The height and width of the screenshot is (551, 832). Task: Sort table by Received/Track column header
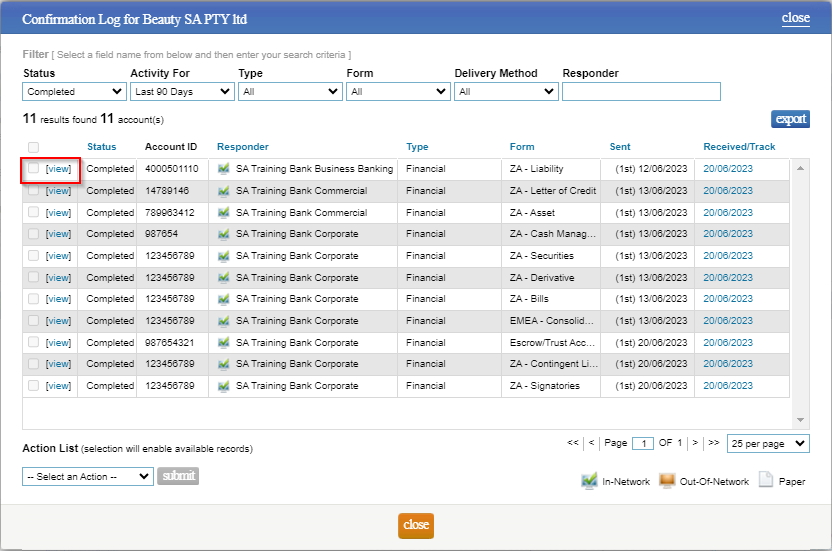coord(739,147)
